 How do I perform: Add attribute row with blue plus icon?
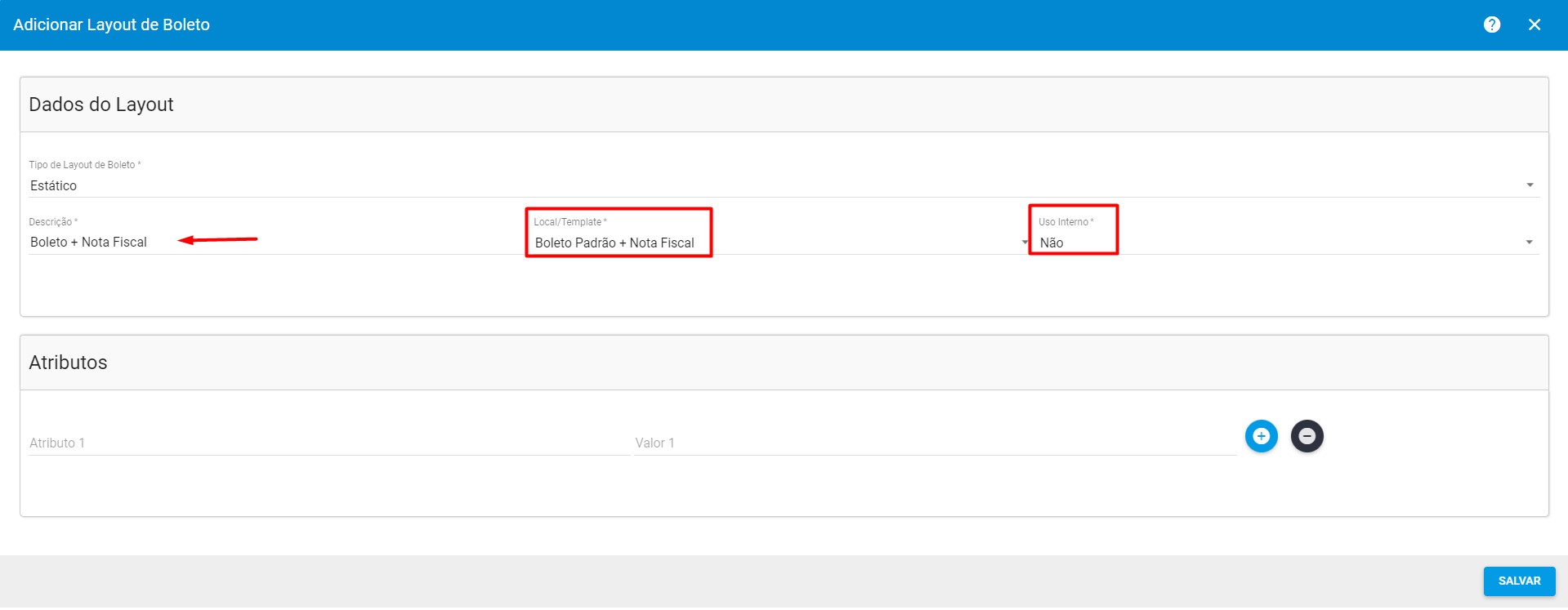[1261, 436]
